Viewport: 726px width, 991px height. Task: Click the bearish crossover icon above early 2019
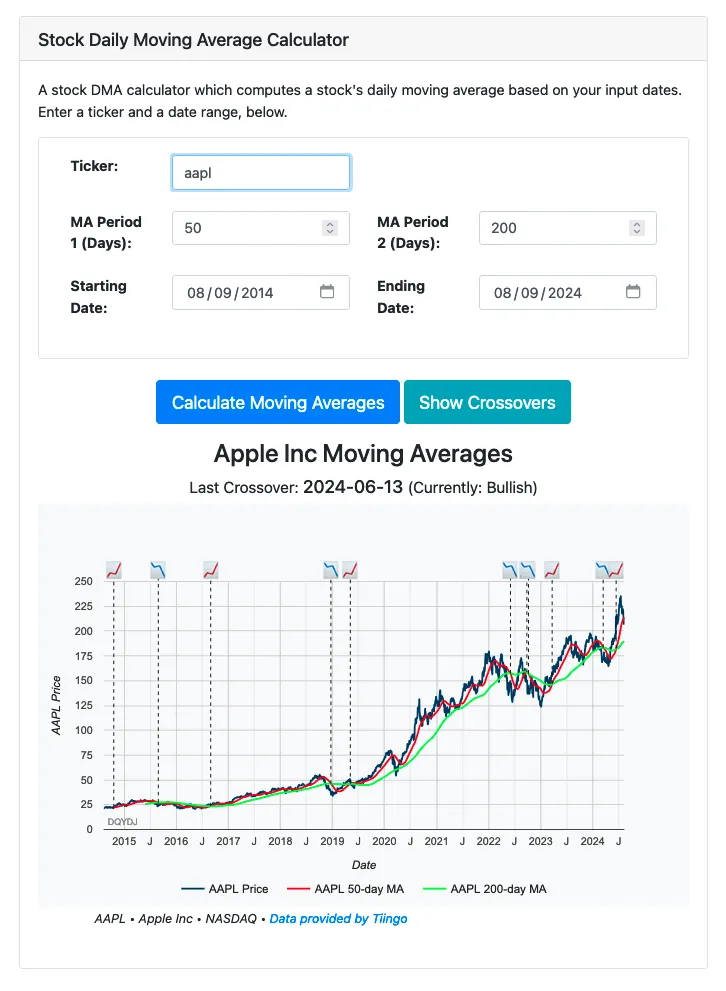329,567
